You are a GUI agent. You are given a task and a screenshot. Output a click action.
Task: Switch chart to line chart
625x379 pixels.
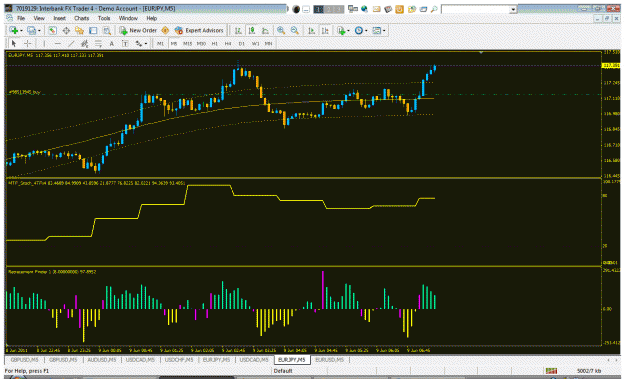click(265, 30)
